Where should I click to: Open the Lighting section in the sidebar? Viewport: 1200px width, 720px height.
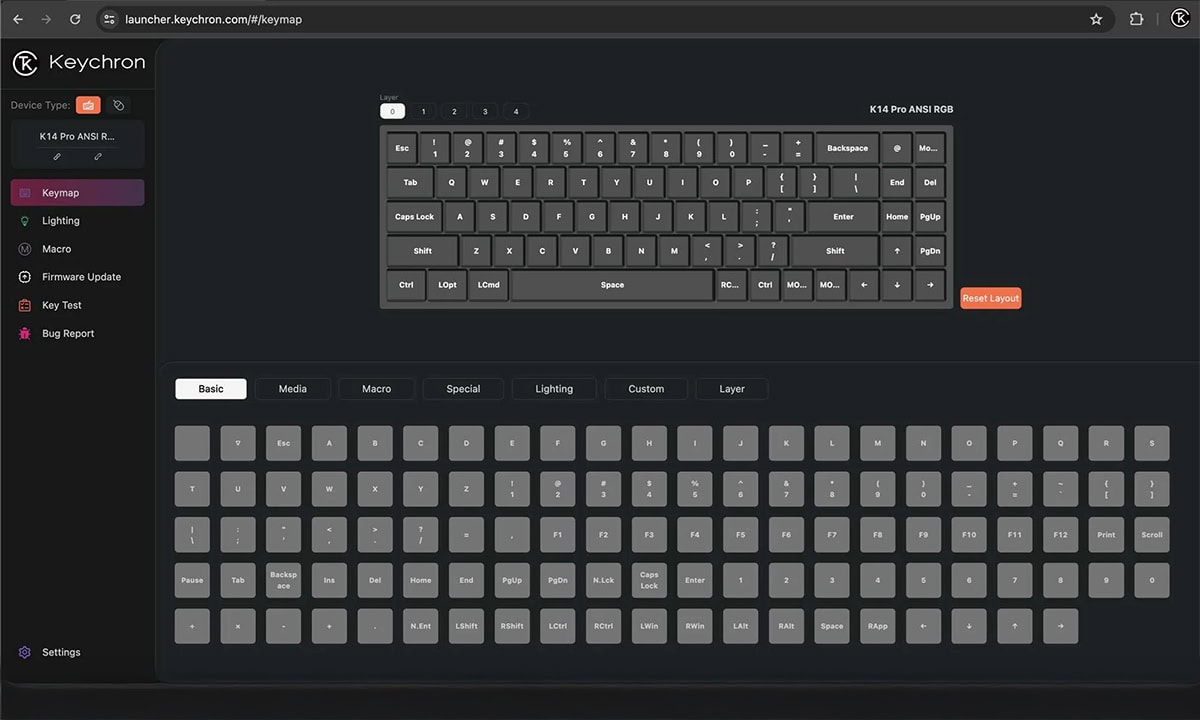(x=60, y=220)
